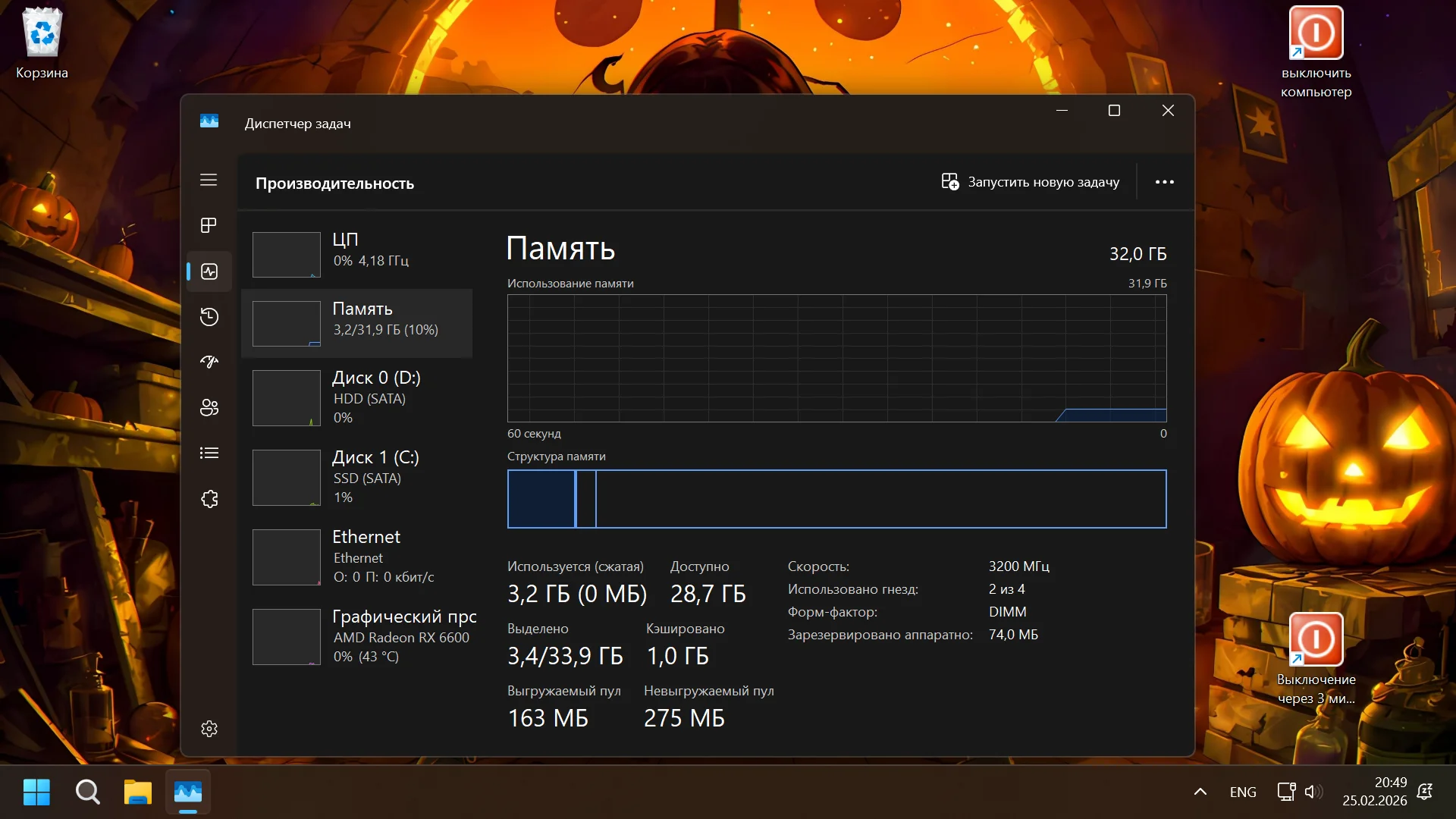Open the Processes page icon in sidebar
Viewport: 1456px width, 819px height.
[209, 225]
